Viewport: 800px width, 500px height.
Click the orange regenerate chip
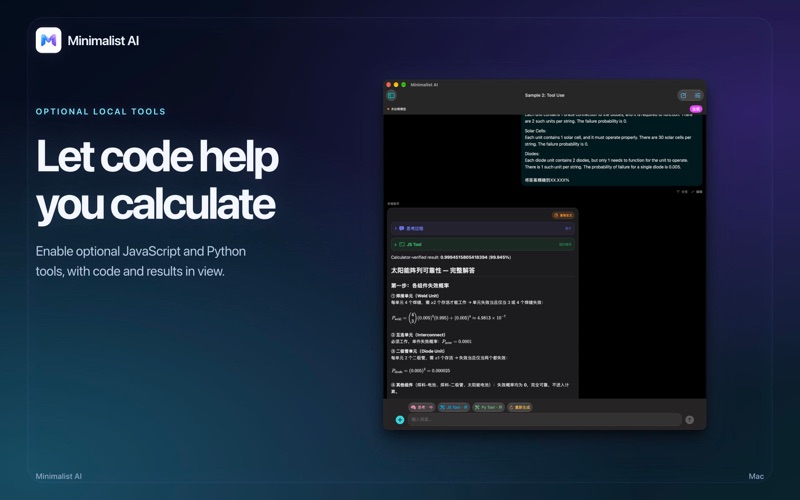519,407
